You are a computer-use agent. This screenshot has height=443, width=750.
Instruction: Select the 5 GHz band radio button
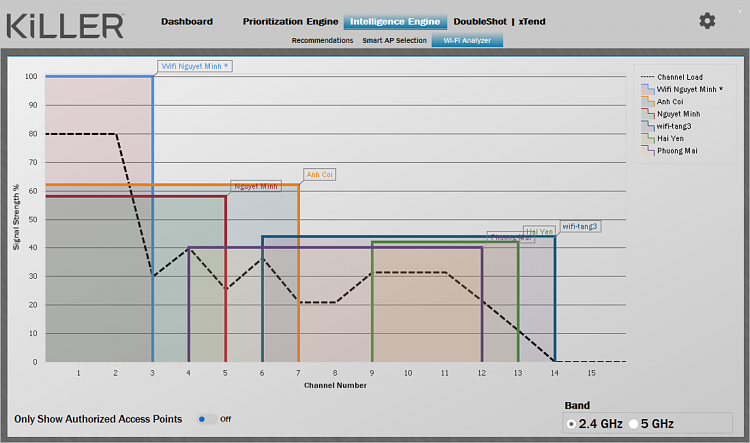pyautogui.click(x=633, y=424)
